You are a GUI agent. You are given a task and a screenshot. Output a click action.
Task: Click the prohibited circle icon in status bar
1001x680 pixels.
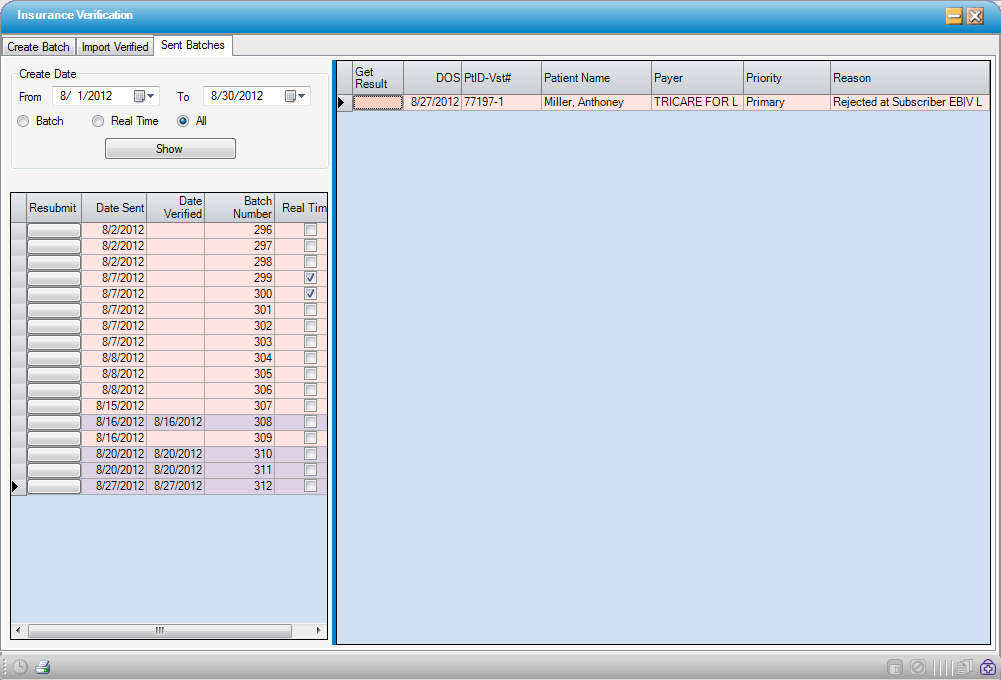917,667
